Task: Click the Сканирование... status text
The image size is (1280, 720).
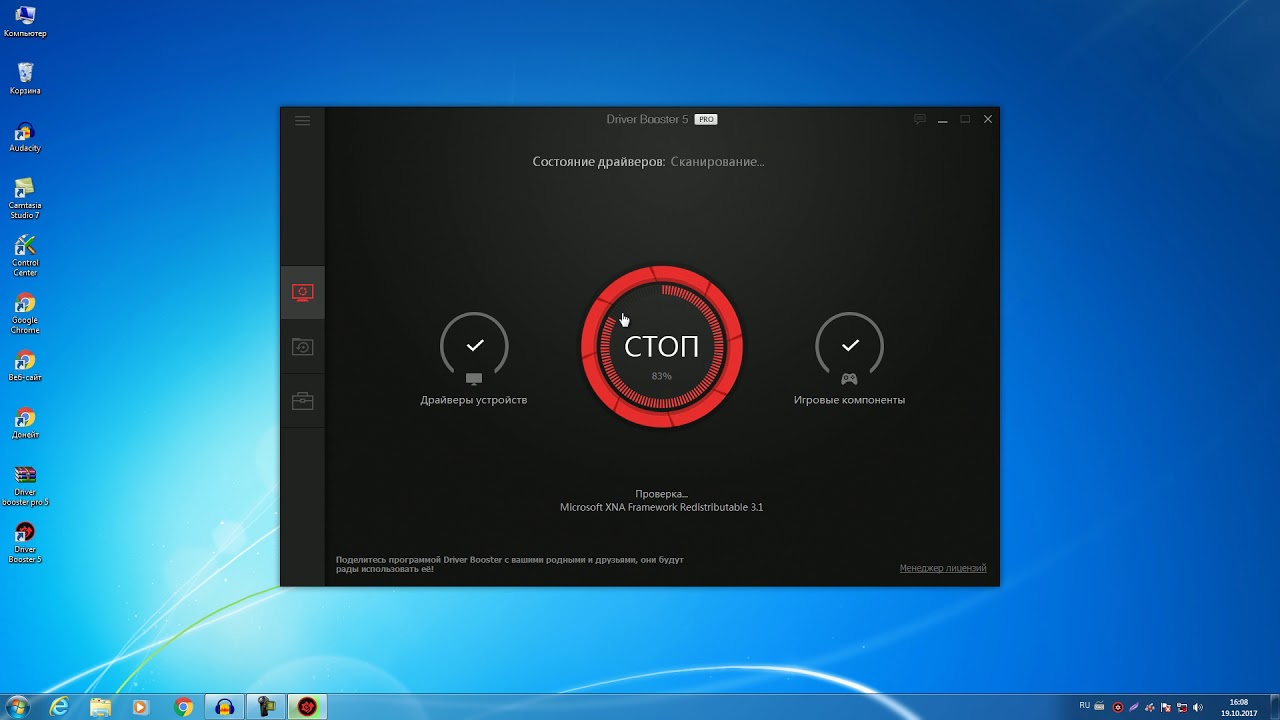Action: click(x=717, y=161)
